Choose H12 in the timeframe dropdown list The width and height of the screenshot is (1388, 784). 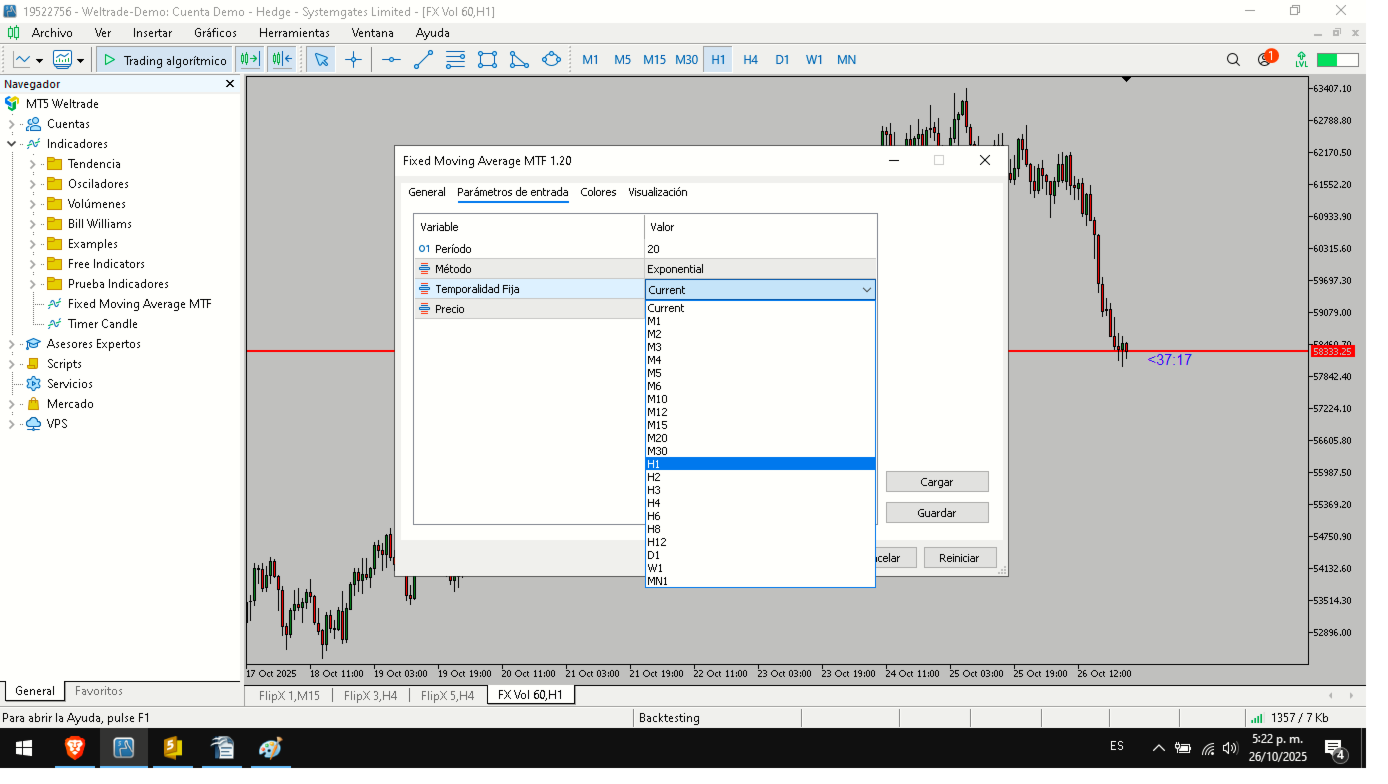pyautogui.click(x=760, y=542)
